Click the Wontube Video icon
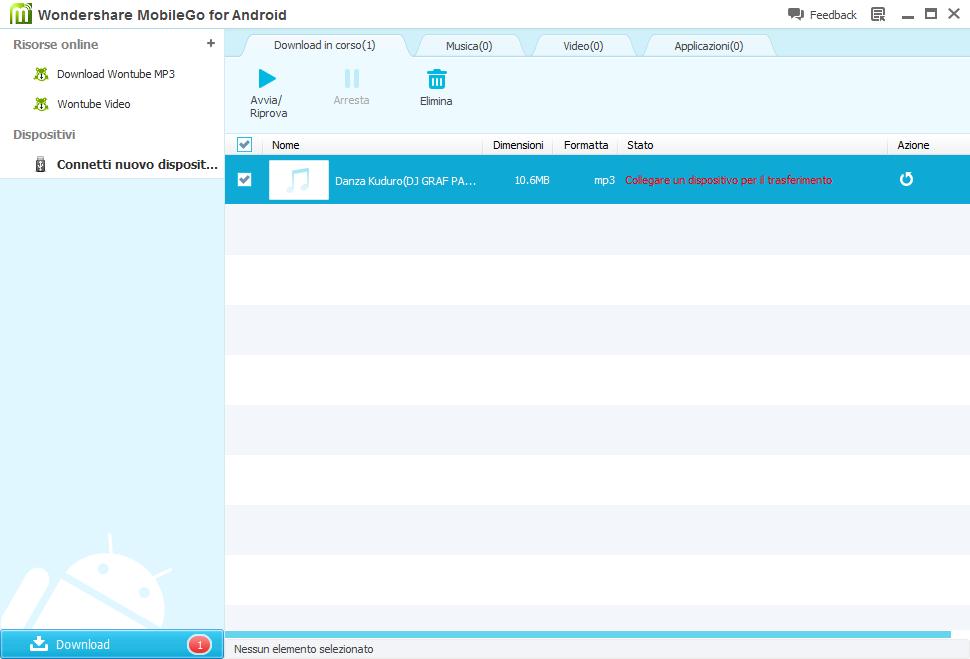Viewport: 970px width, 659px height. [41, 104]
